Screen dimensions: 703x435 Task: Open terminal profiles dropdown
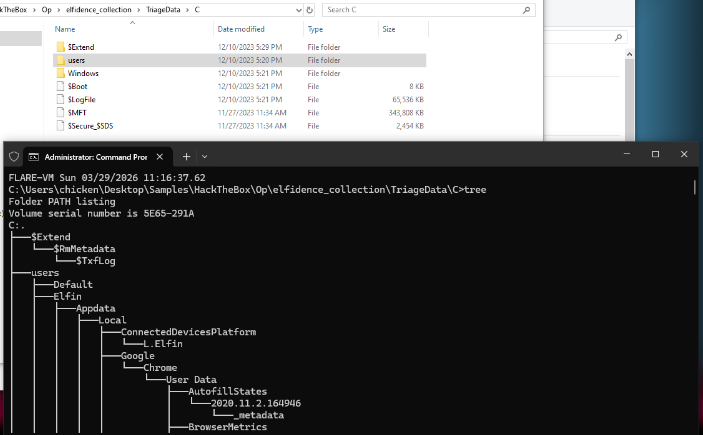click(x=205, y=156)
